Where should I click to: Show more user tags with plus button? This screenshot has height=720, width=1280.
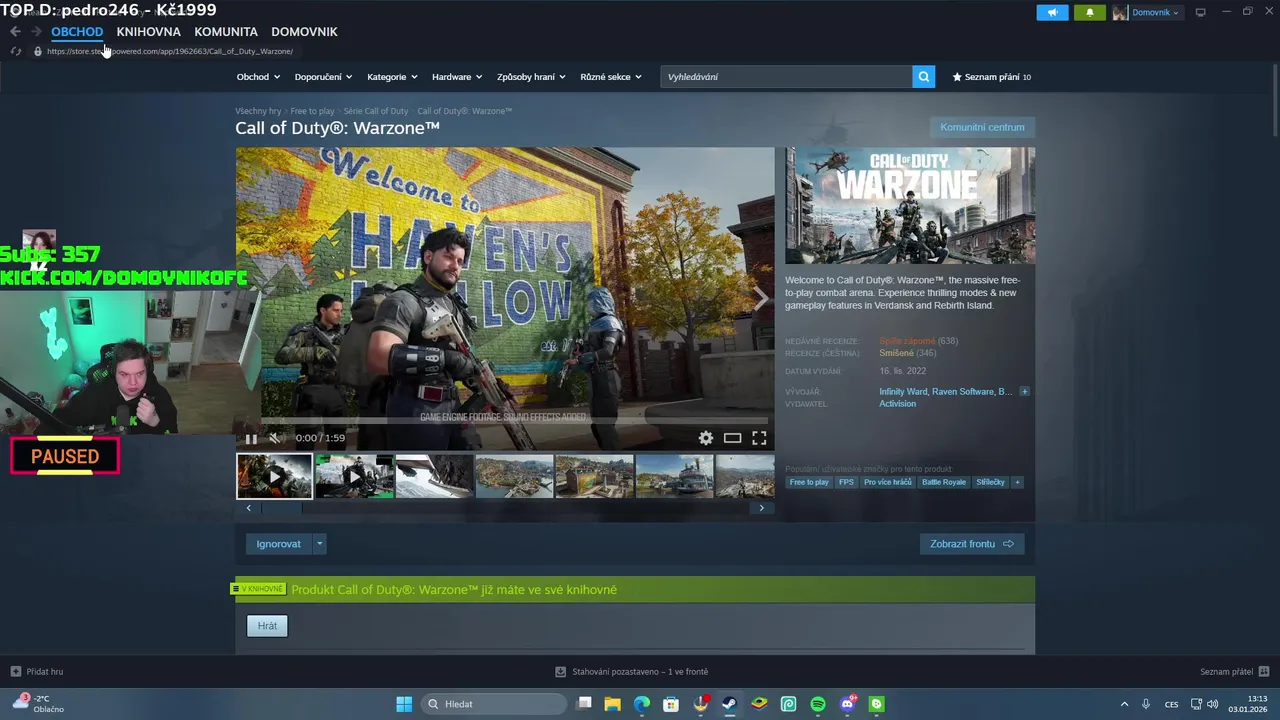point(1017,482)
